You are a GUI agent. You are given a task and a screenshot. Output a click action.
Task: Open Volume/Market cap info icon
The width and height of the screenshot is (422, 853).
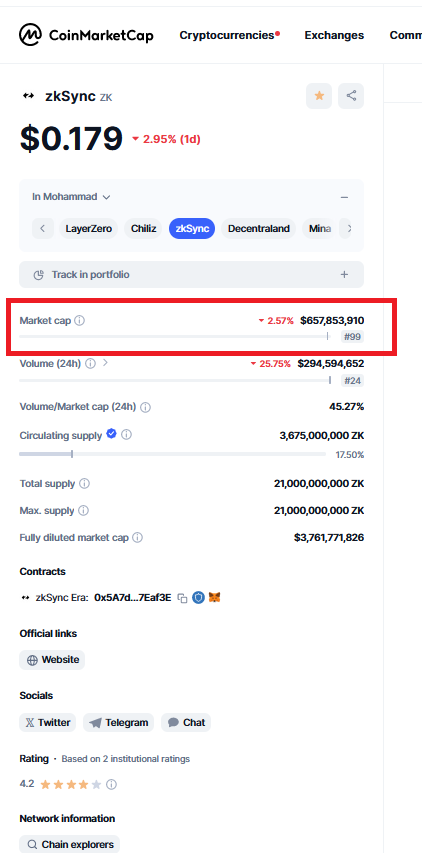click(x=146, y=407)
